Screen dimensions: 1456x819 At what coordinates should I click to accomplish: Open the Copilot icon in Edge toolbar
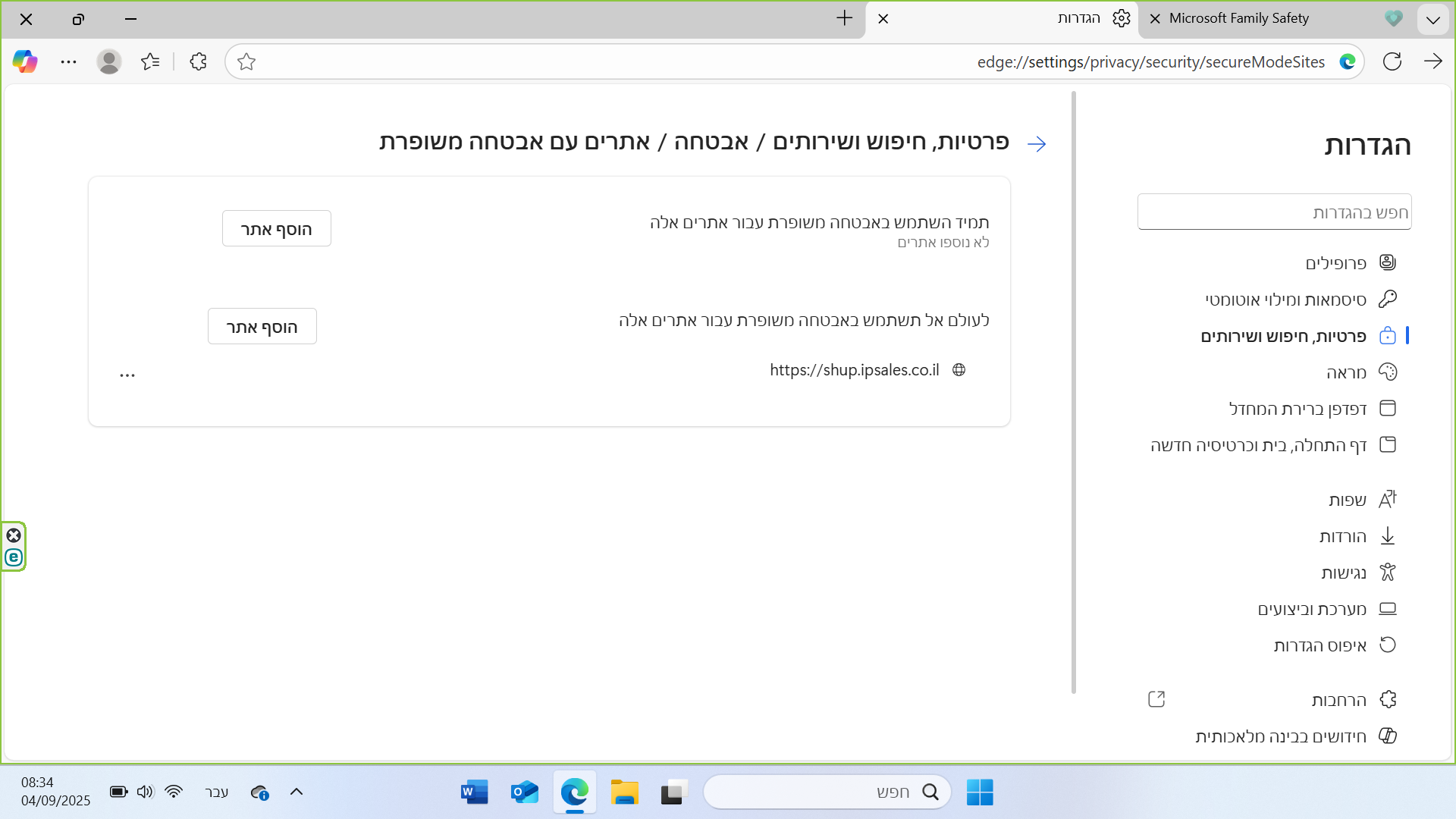pos(25,61)
